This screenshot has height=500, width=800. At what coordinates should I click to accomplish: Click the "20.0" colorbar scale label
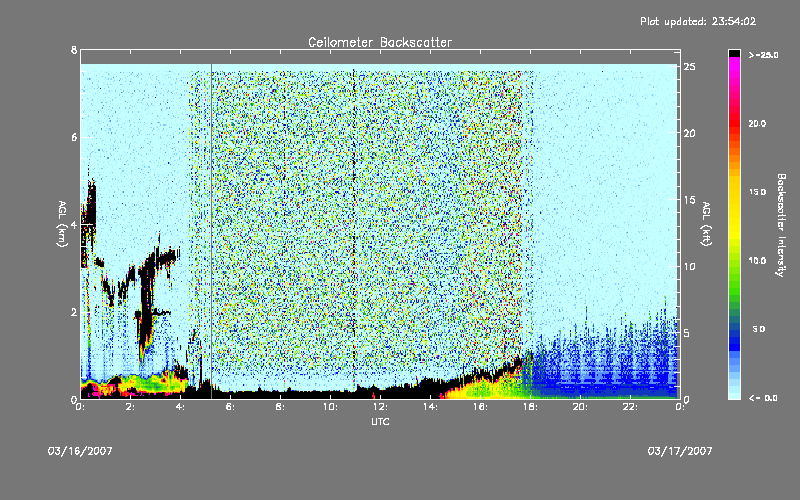(757, 124)
